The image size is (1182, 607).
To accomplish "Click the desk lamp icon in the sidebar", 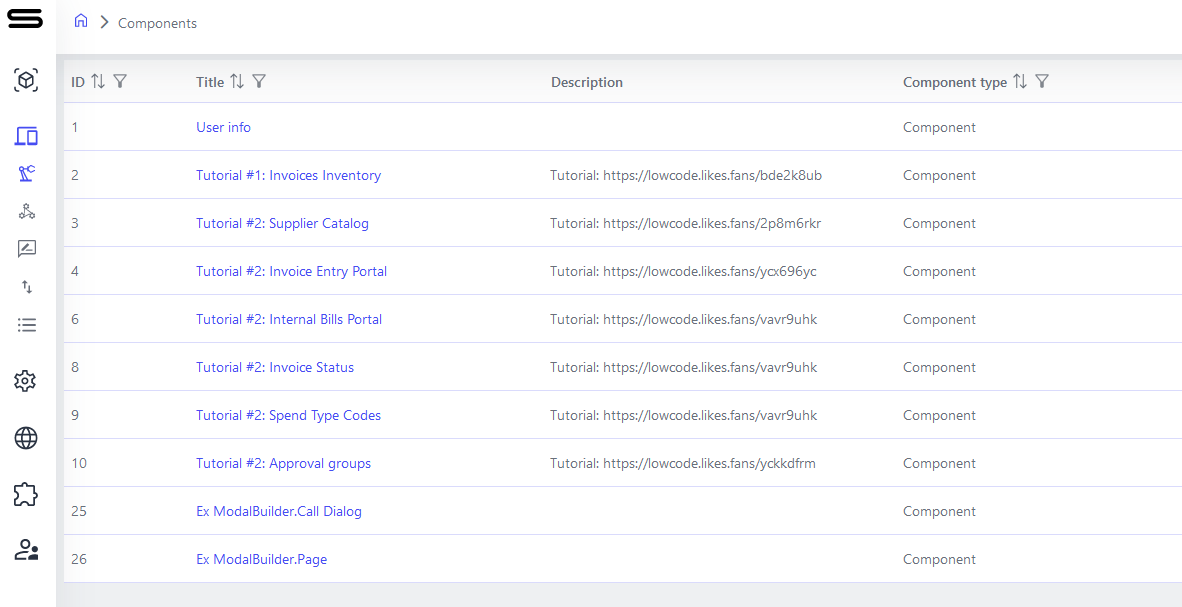I will click(26, 172).
